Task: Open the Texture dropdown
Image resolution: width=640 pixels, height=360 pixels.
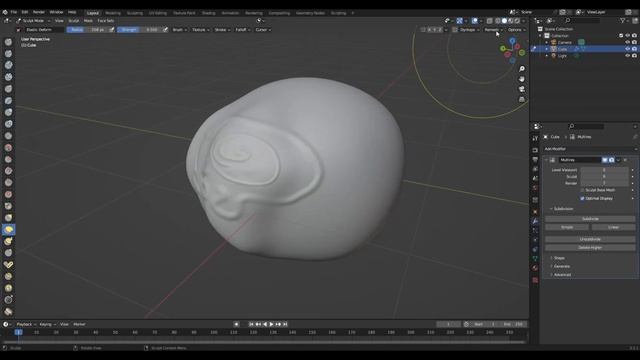Action: [200, 30]
